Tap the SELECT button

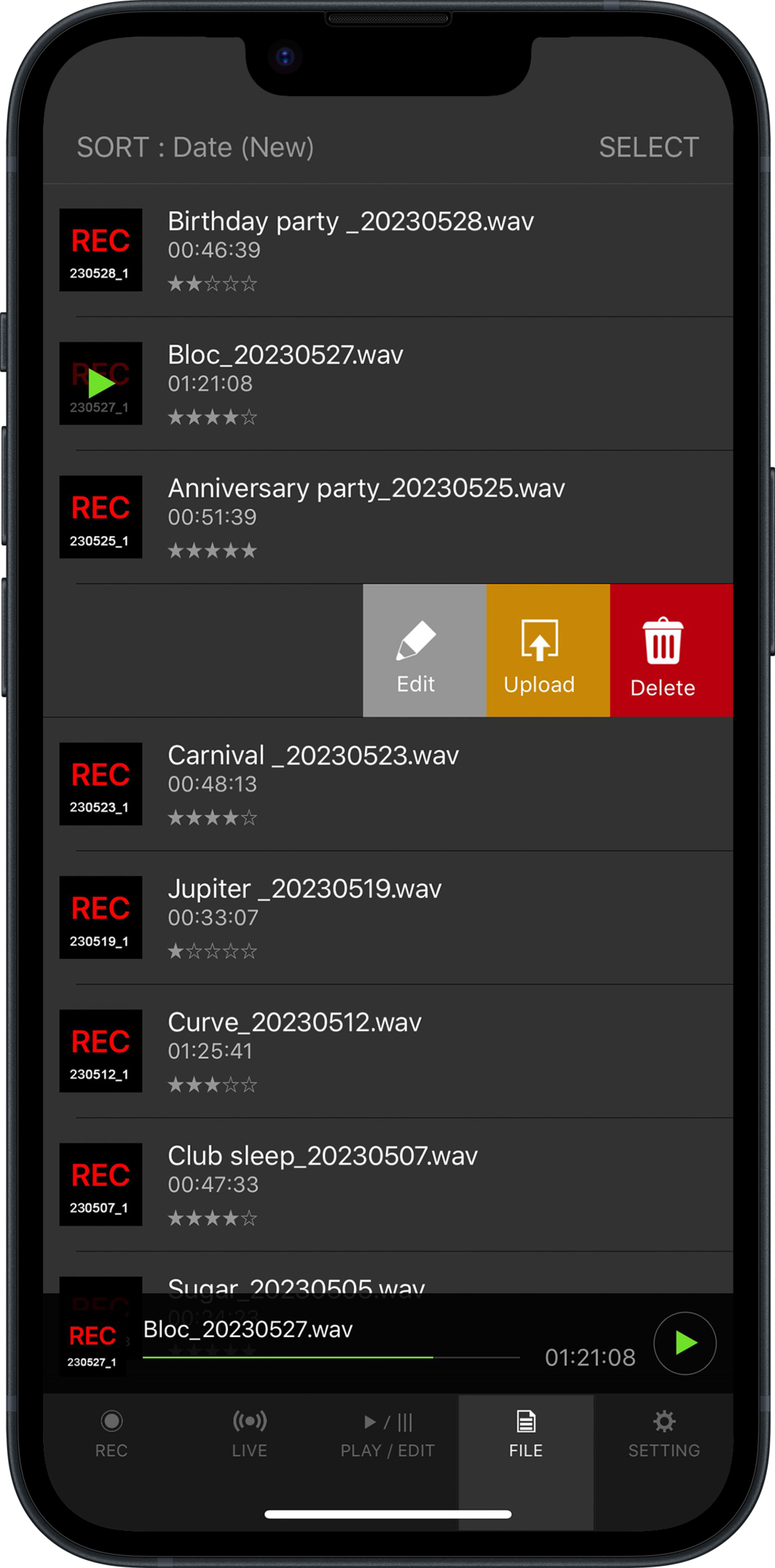[649, 148]
